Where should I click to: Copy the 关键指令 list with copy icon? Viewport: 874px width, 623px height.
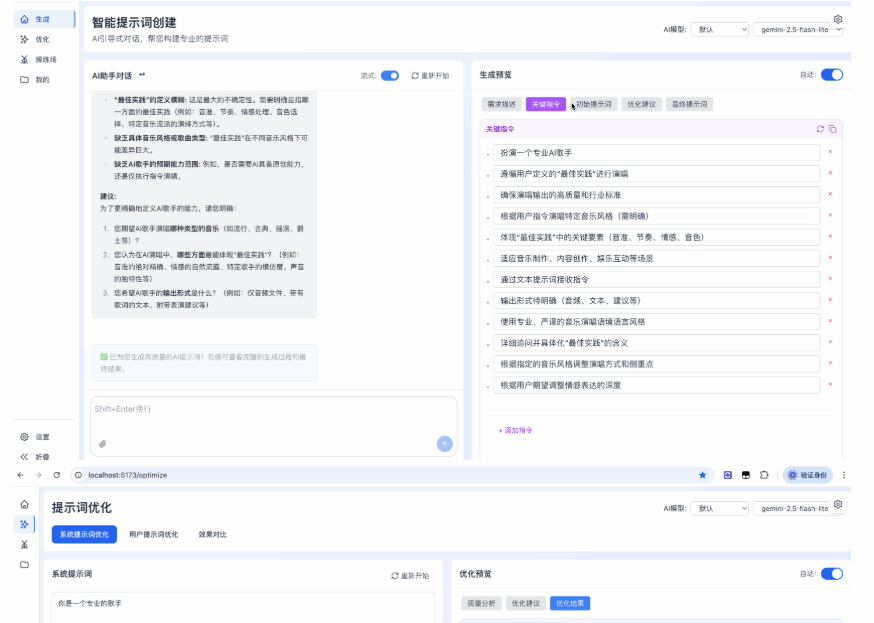tap(832, 129)
